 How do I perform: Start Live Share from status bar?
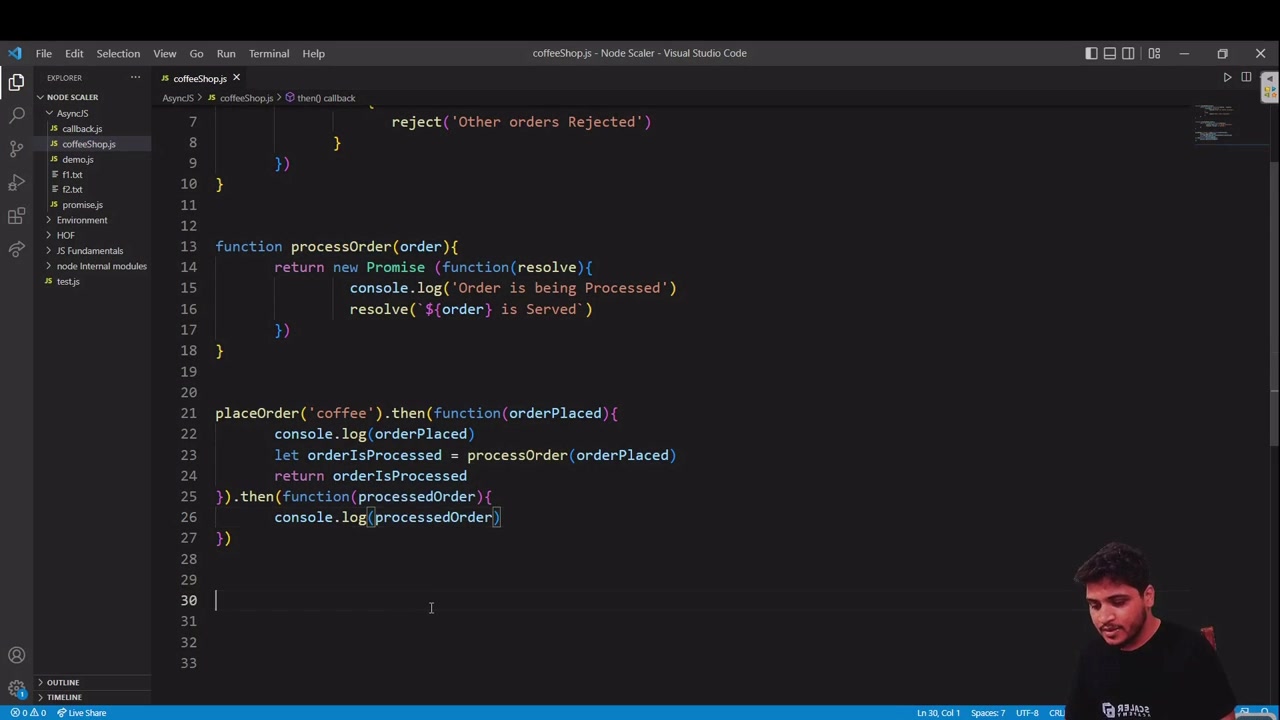(x=81, y=713)
